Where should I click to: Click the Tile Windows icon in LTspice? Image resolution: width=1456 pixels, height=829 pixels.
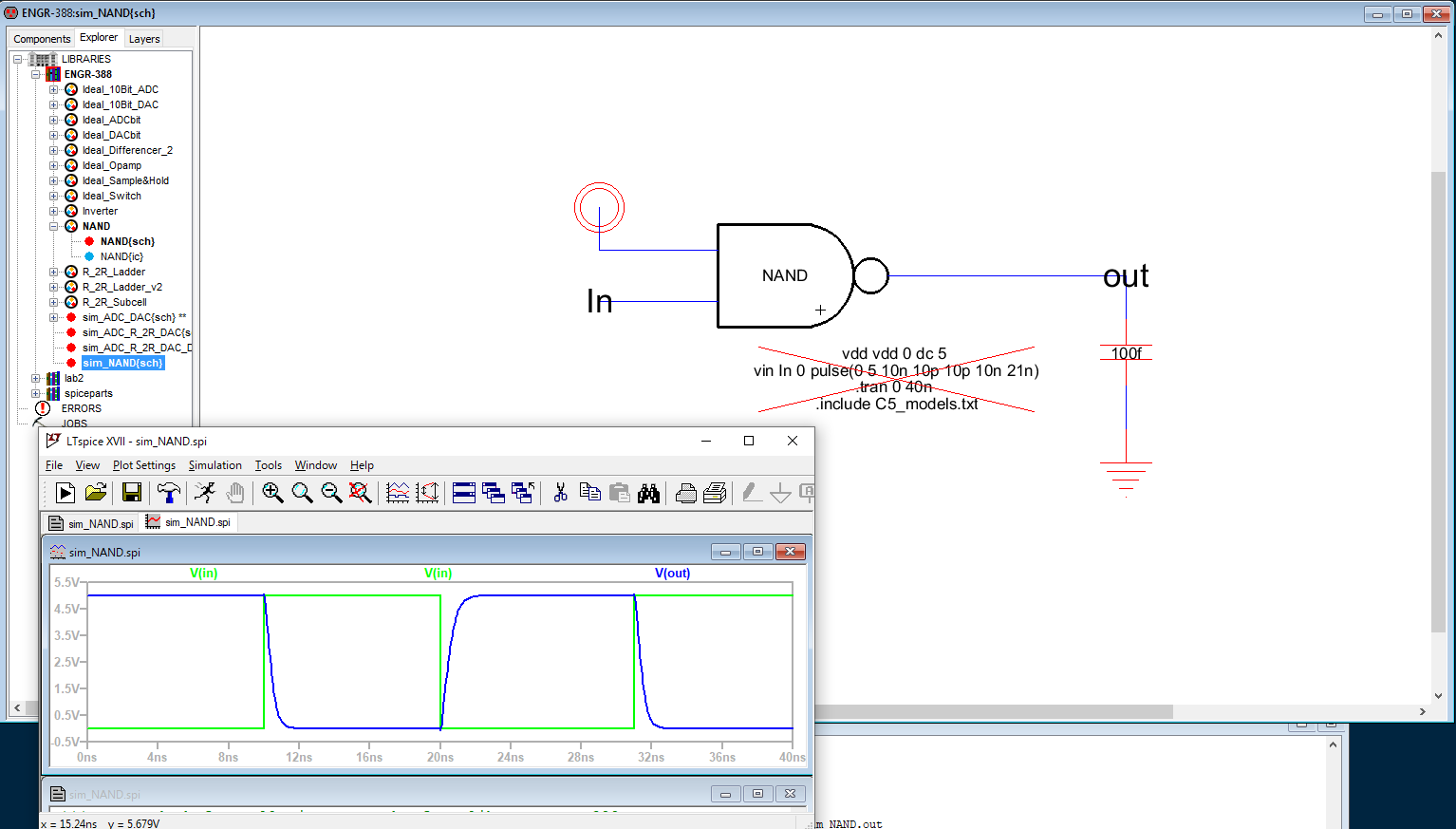464,492
